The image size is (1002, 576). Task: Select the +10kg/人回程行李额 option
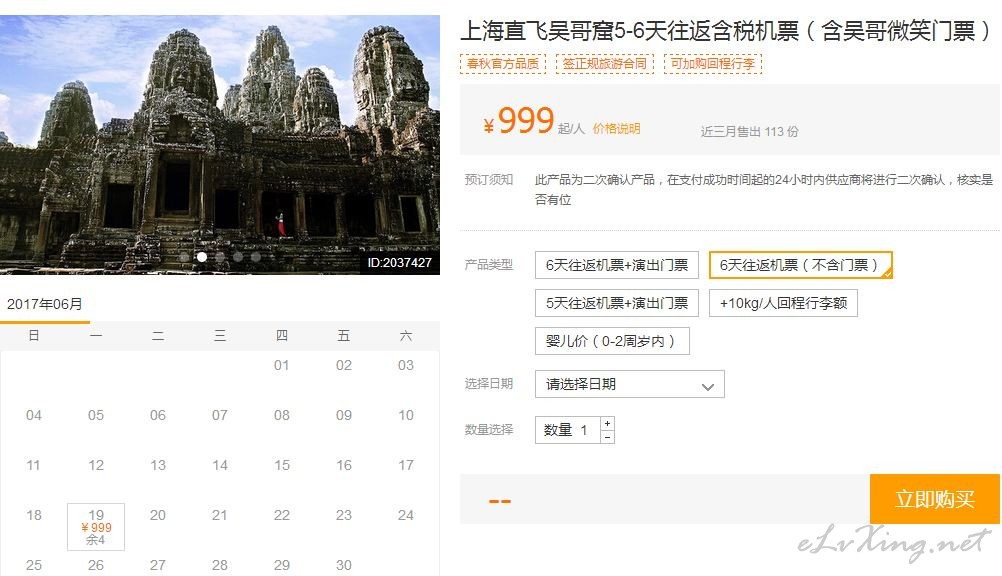point(783,303)
